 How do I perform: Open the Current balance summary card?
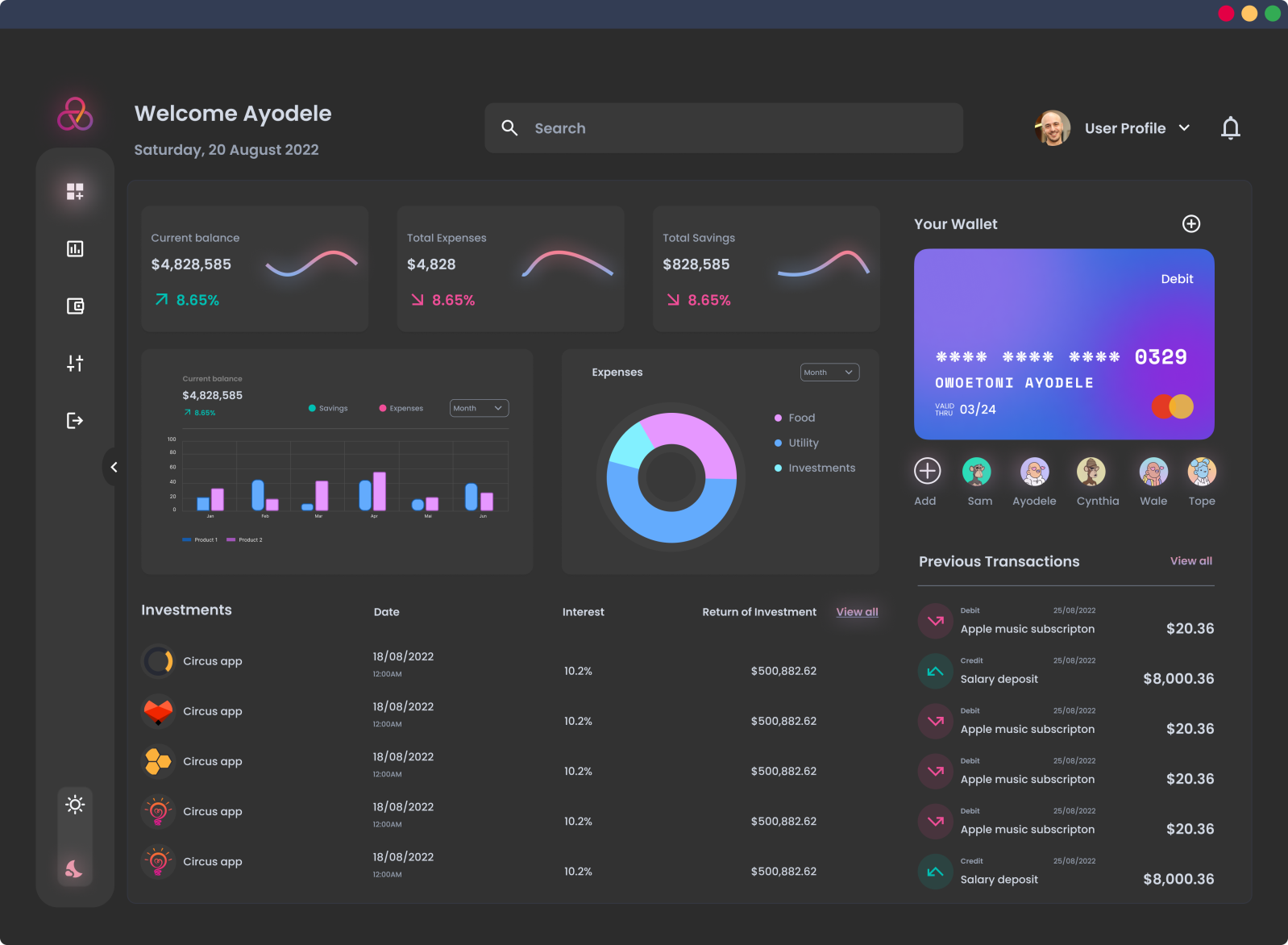point(255,269)
